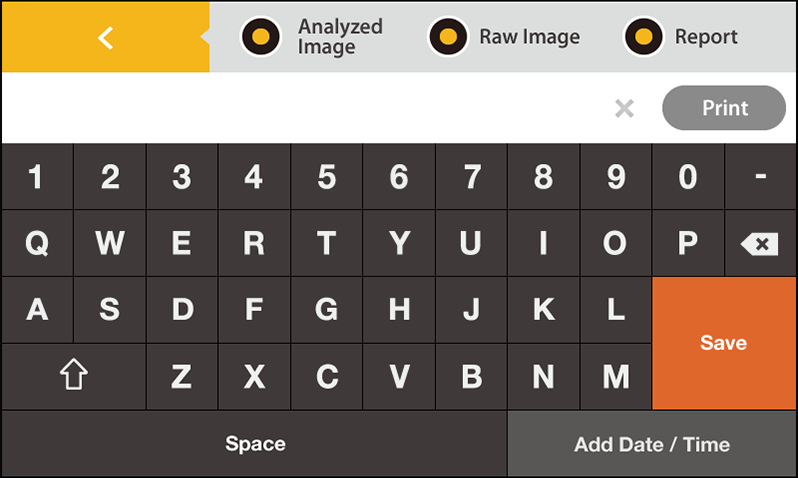
Task: Toggle the shift arrow key
Action: (x=74, y=377)
